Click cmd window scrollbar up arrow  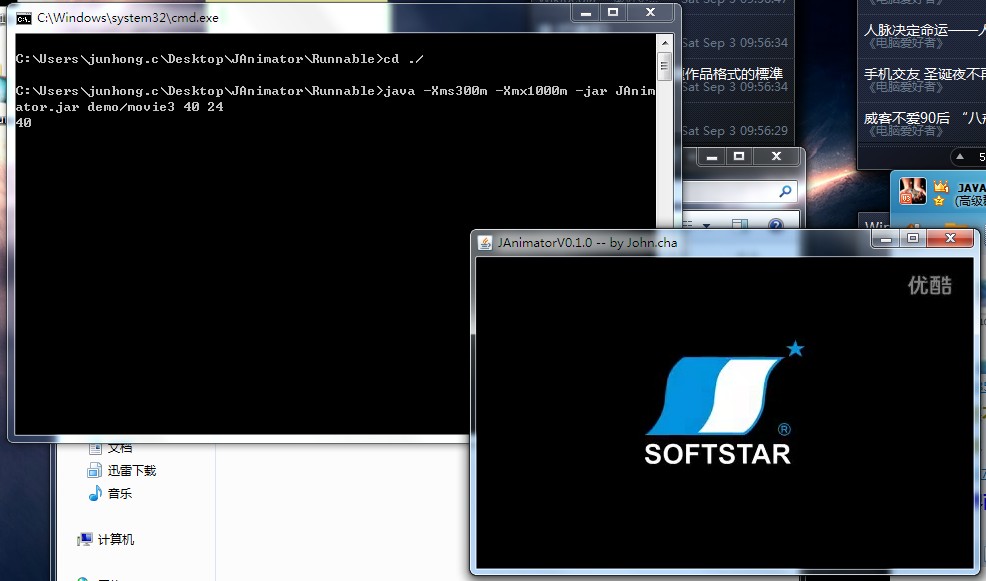click(664, 42)
